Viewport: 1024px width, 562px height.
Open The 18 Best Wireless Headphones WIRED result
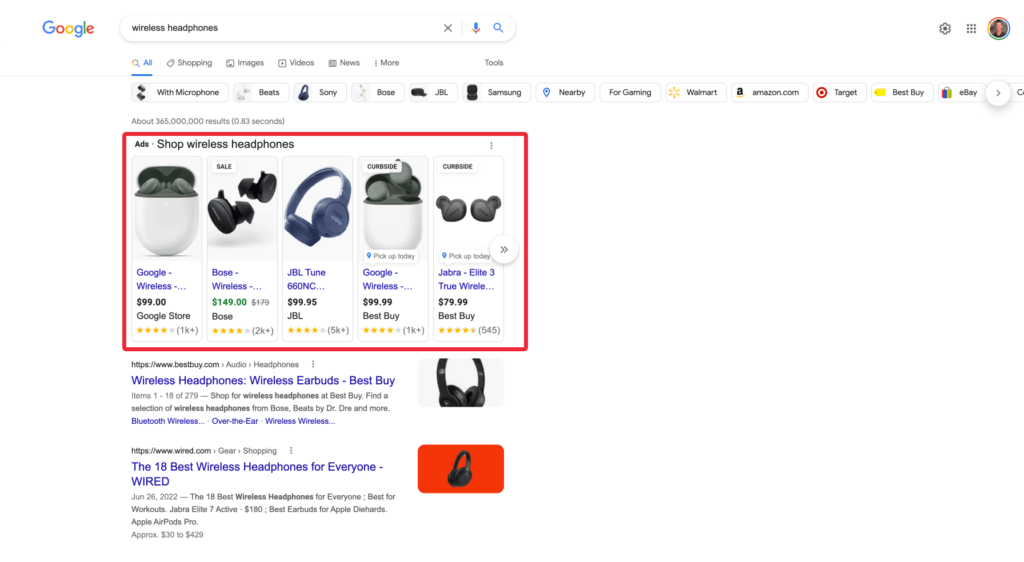(257, 474)
